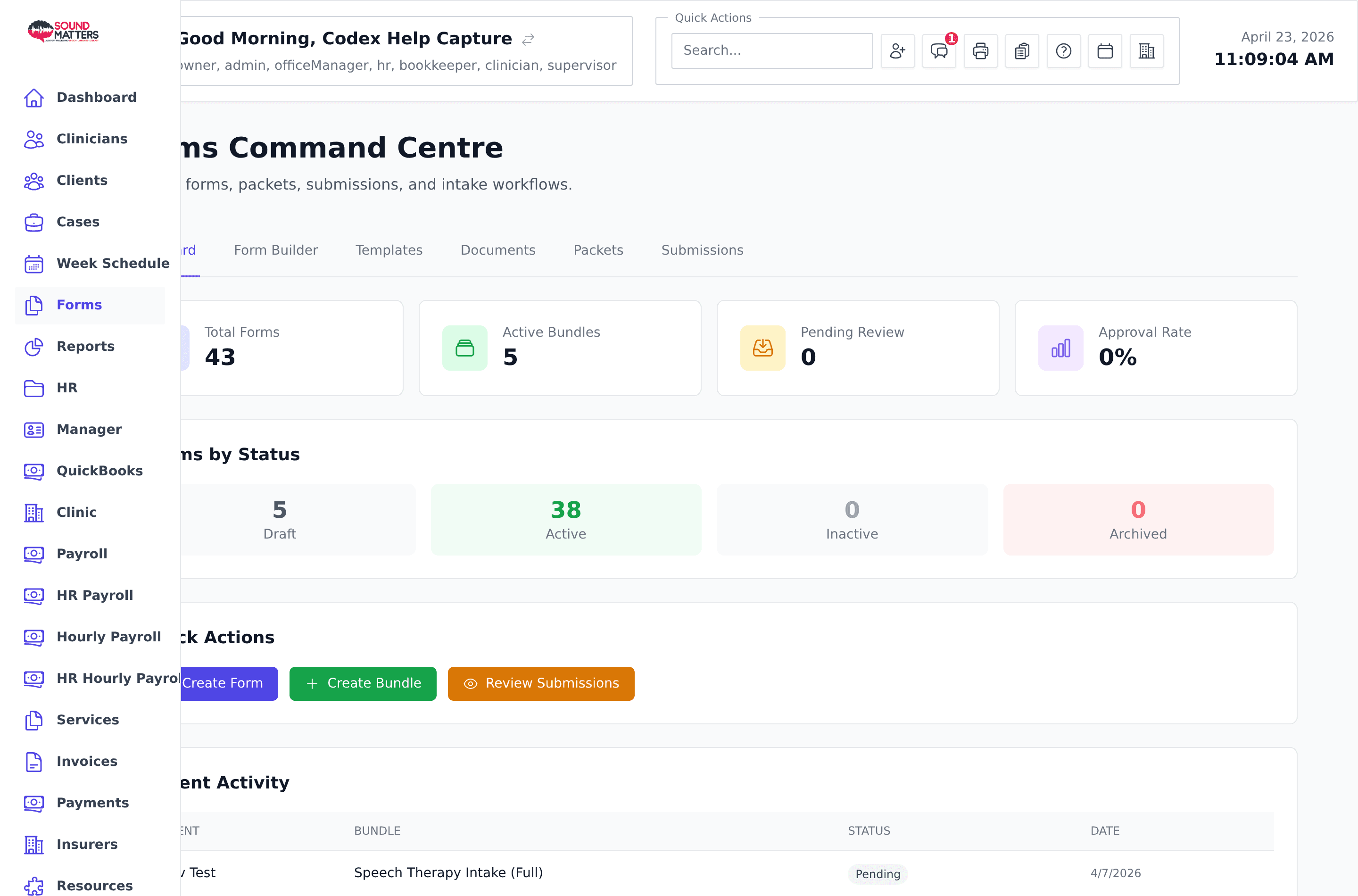1358x896 pixels.
Task: Click the notification badge on messages
Action: [951, 38]
